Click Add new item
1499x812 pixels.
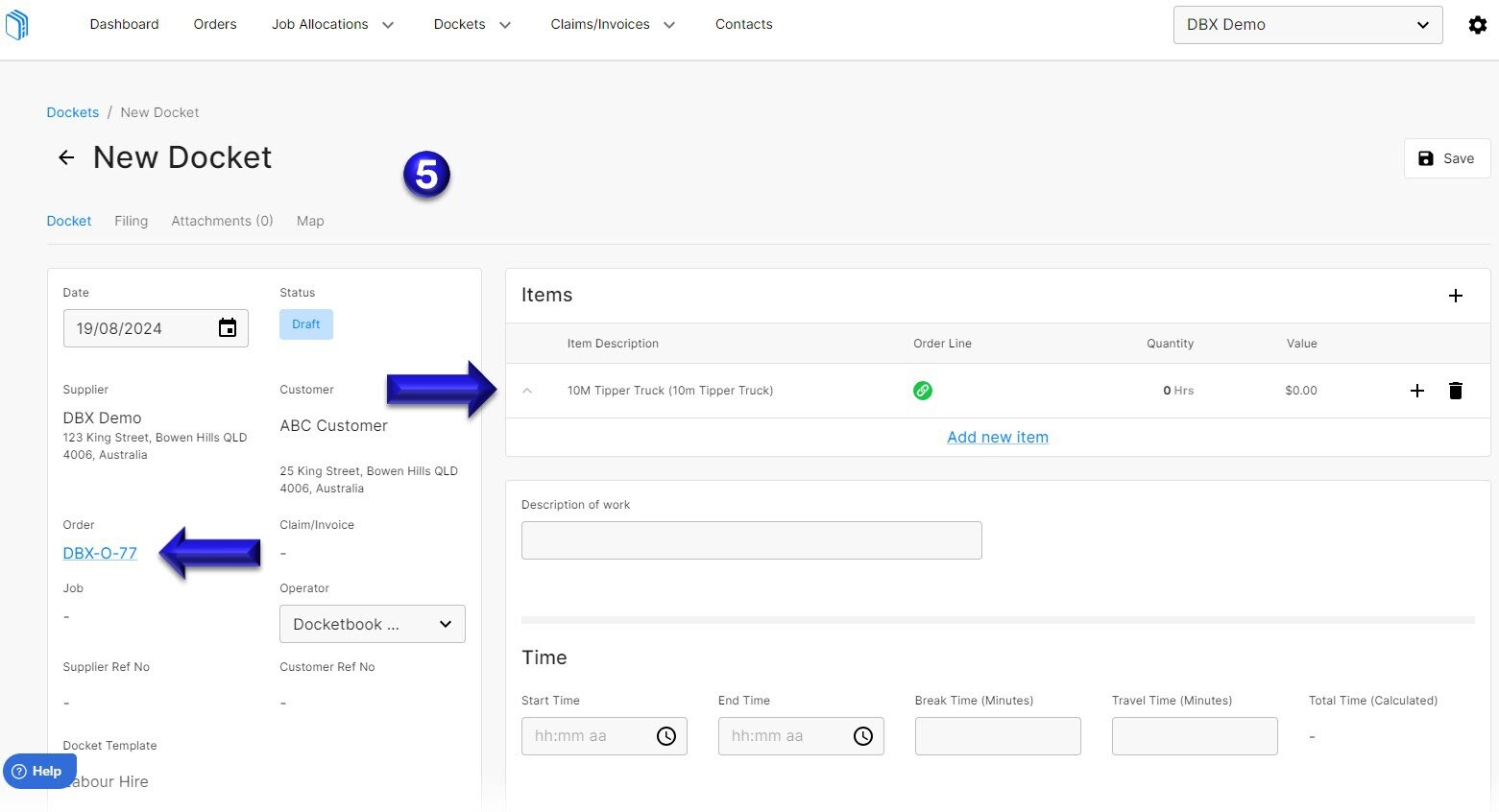click(x=997, y=437)
